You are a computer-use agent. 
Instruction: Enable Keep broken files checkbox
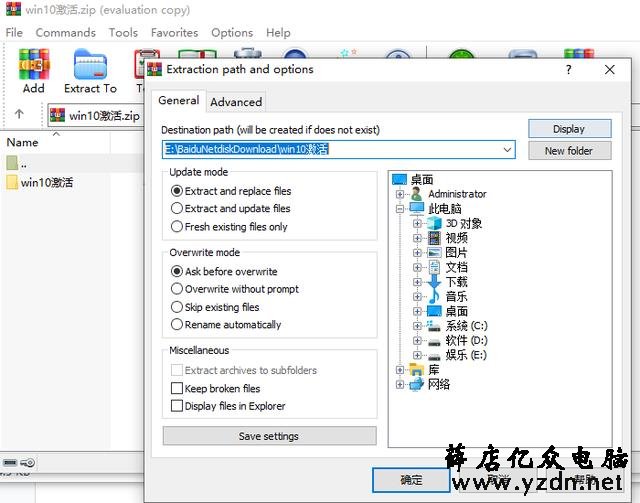click(177, 388)
